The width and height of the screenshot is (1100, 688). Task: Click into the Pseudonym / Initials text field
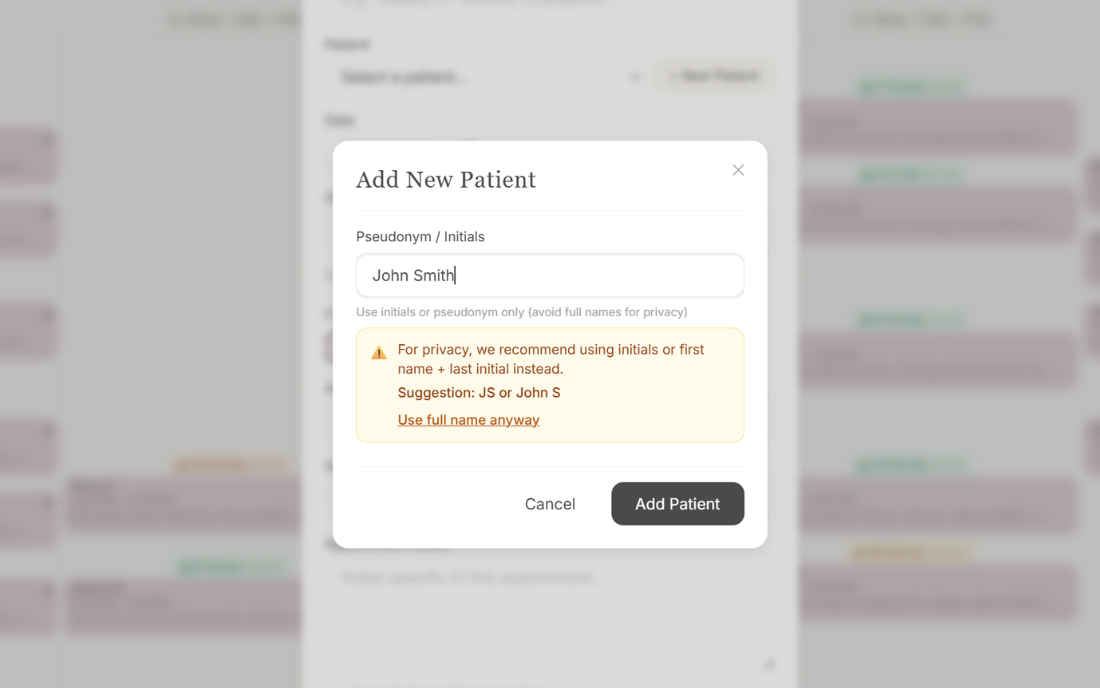point(550,275)
